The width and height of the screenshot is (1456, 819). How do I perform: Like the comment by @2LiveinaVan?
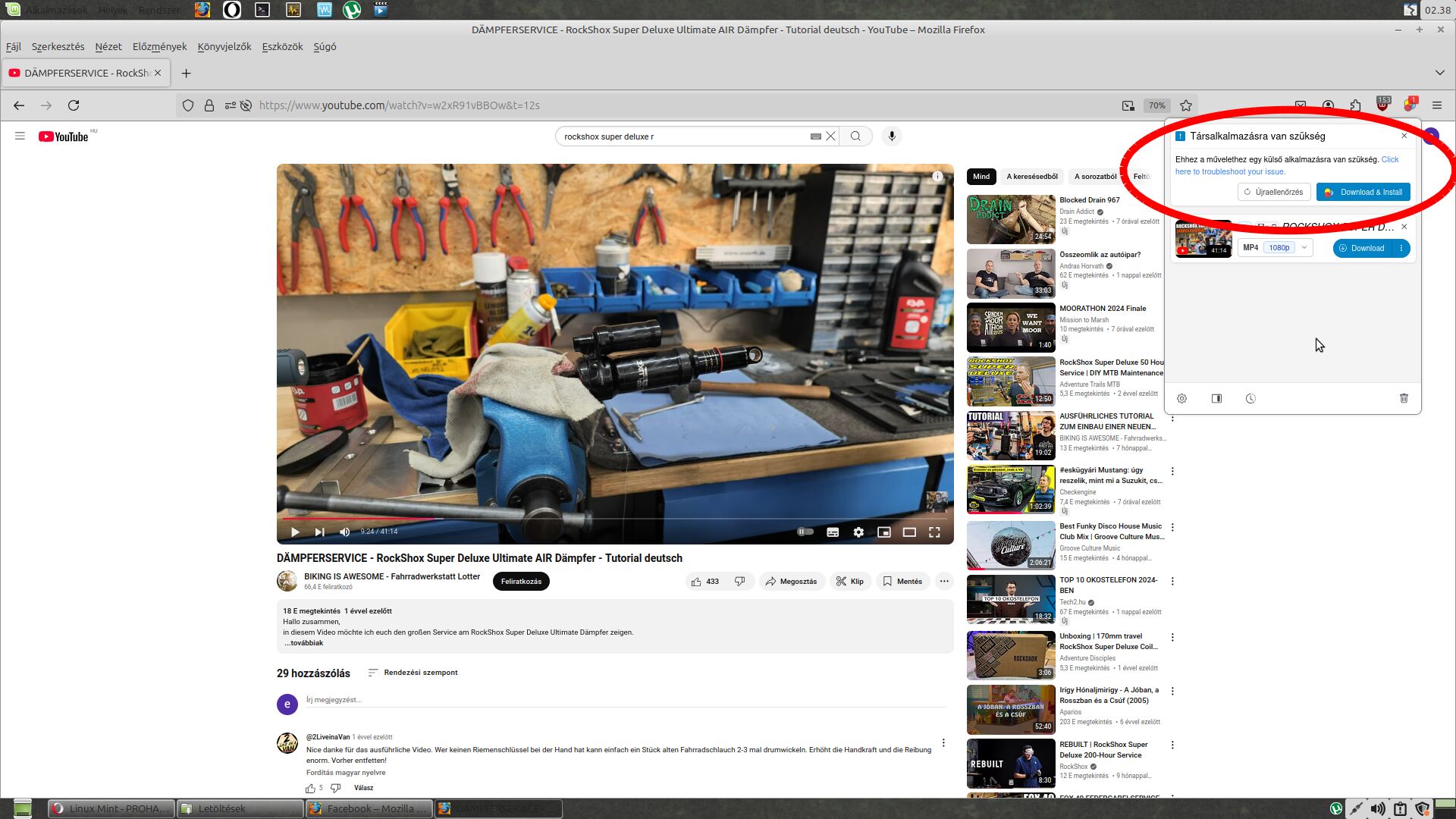click(310, 789)
